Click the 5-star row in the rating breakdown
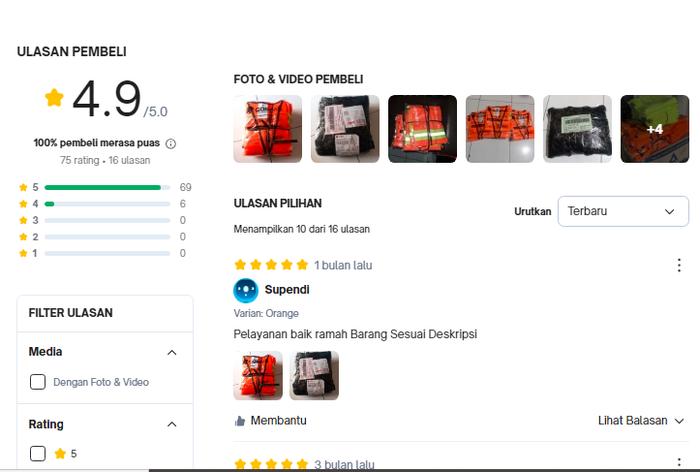The image size is (700, 472). click(x=105, y=187)
